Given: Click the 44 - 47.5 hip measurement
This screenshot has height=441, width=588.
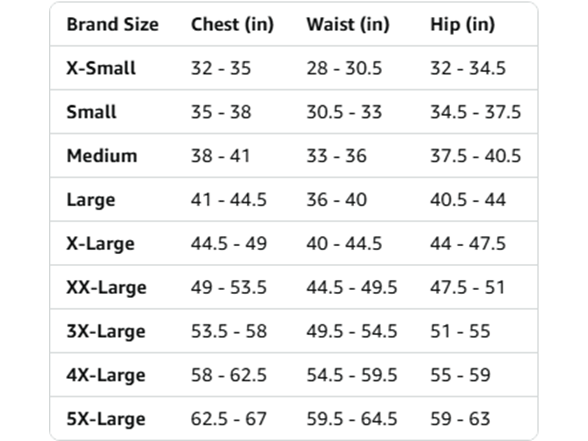Looking at the screenshot, I should (468, 244).
